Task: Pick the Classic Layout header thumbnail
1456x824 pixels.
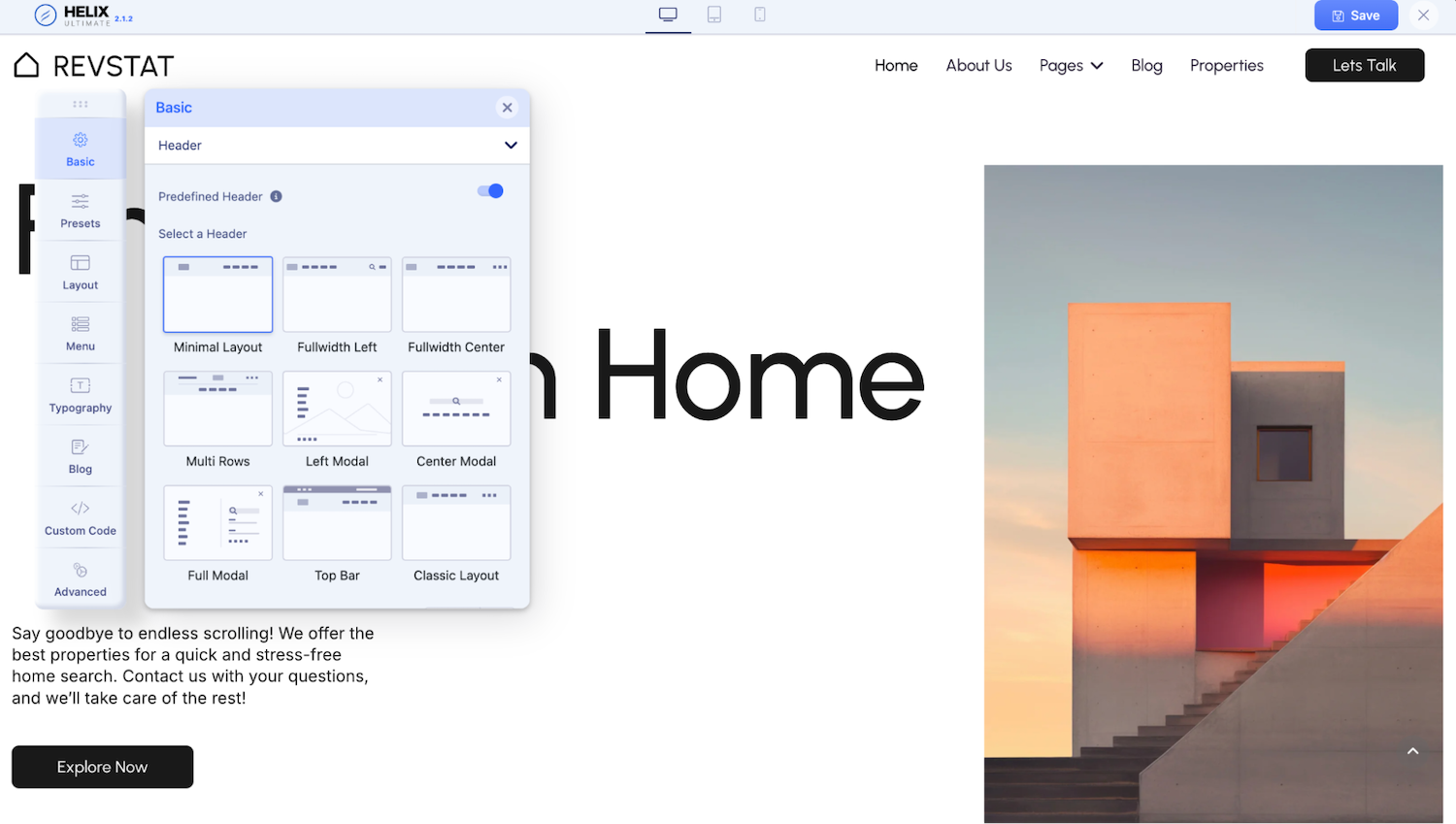Action: [456, 523]
